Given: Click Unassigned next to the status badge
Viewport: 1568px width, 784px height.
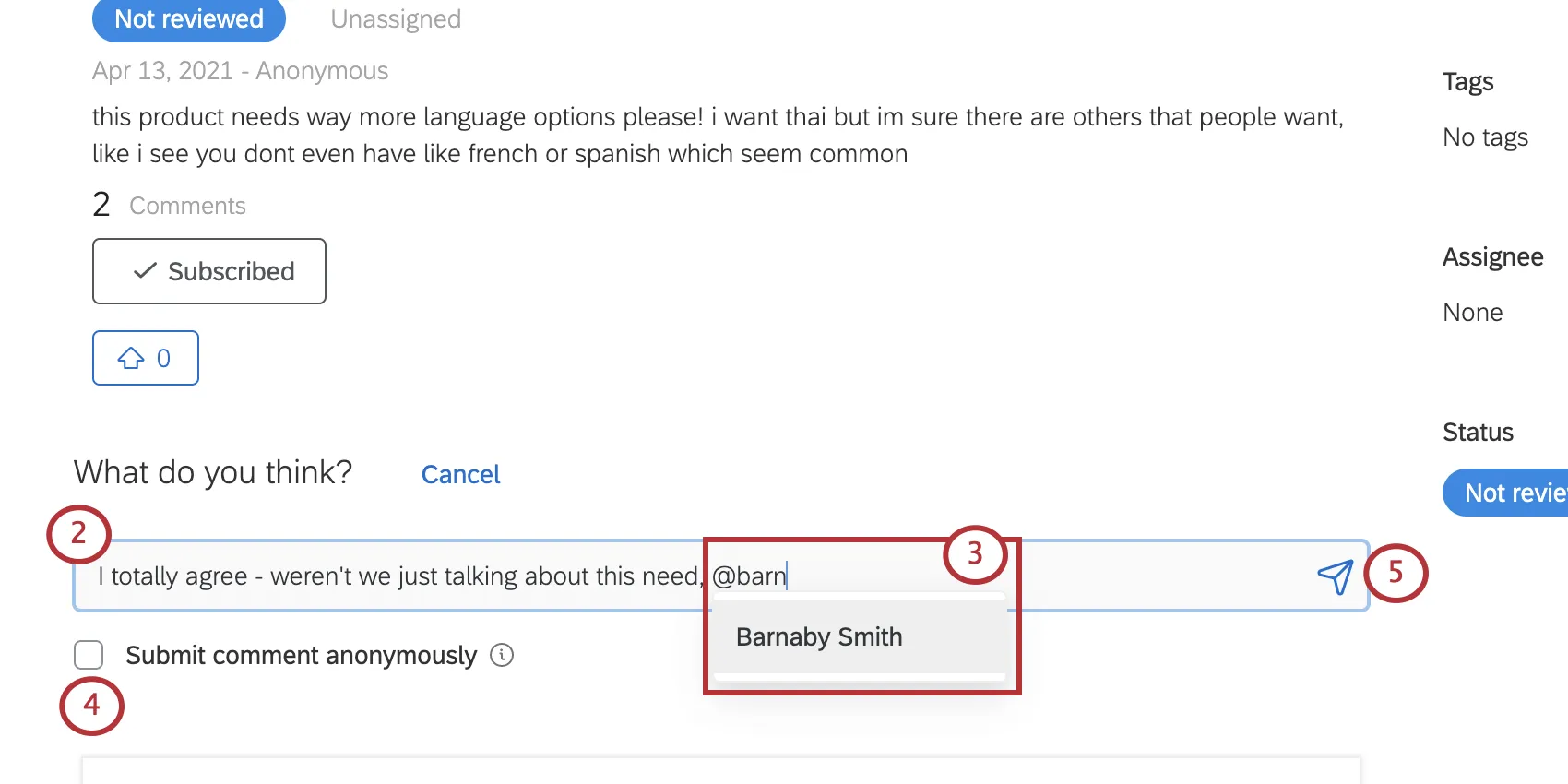Looking at the screenshot, I should tap(395, 18).
